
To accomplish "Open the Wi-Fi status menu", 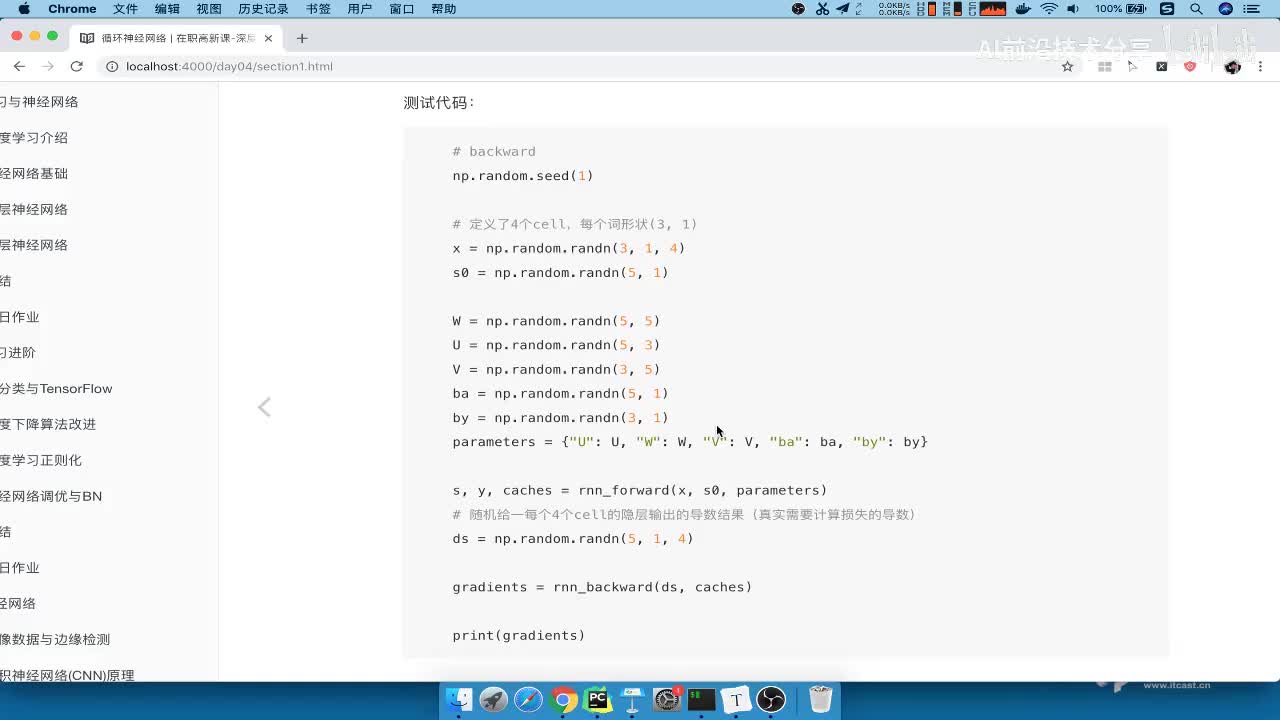I will point(1049,9).
